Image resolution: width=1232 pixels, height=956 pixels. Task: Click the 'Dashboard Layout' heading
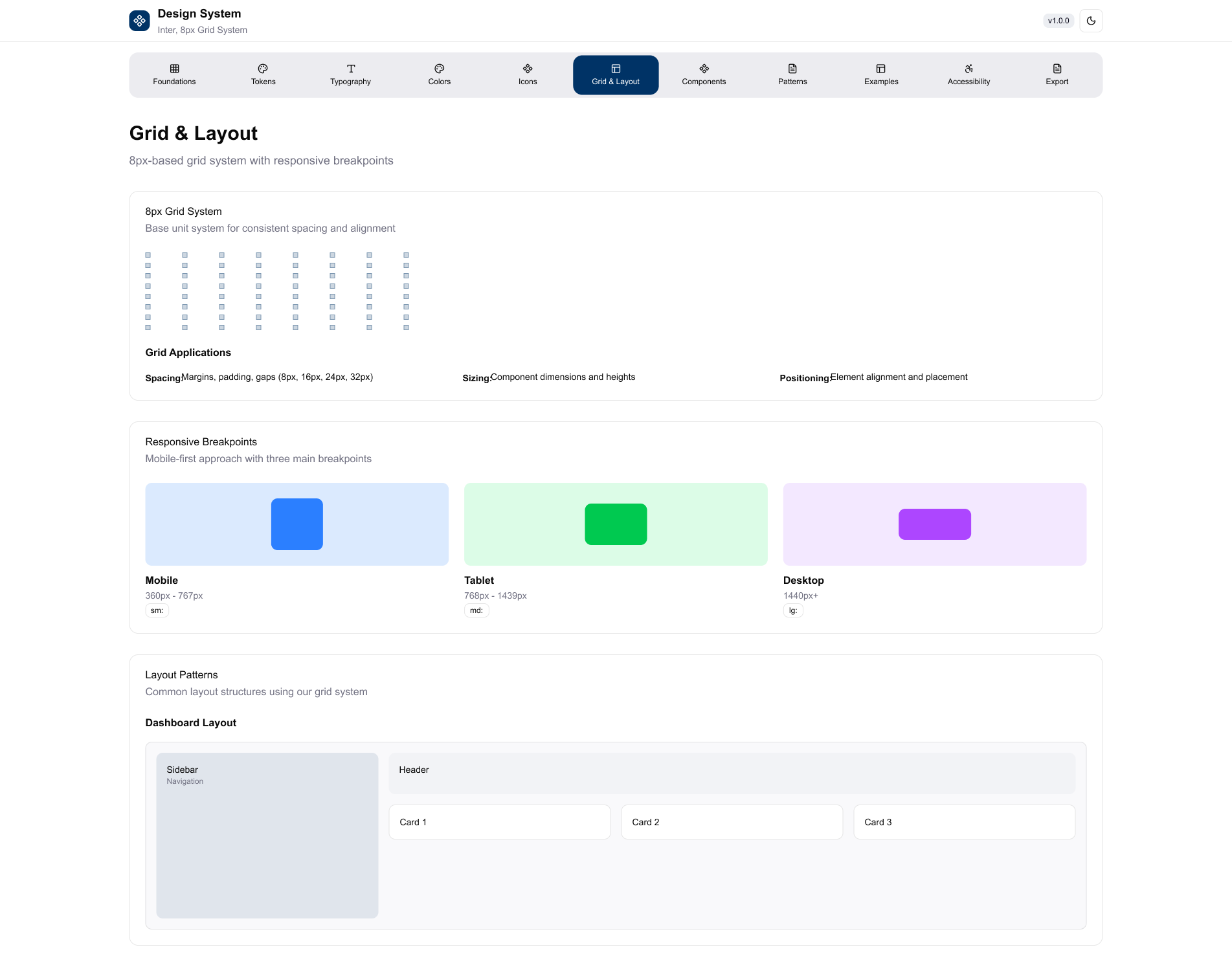pos(191,723)
